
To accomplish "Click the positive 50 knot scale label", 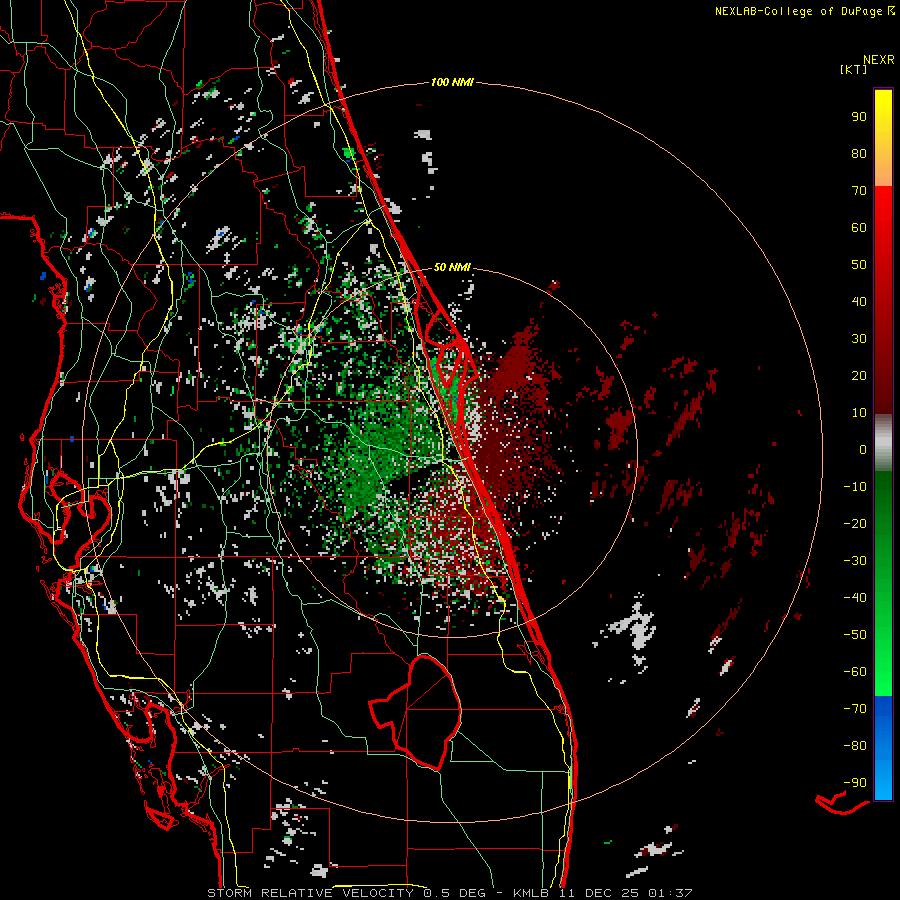I will (x=859, y=265).
